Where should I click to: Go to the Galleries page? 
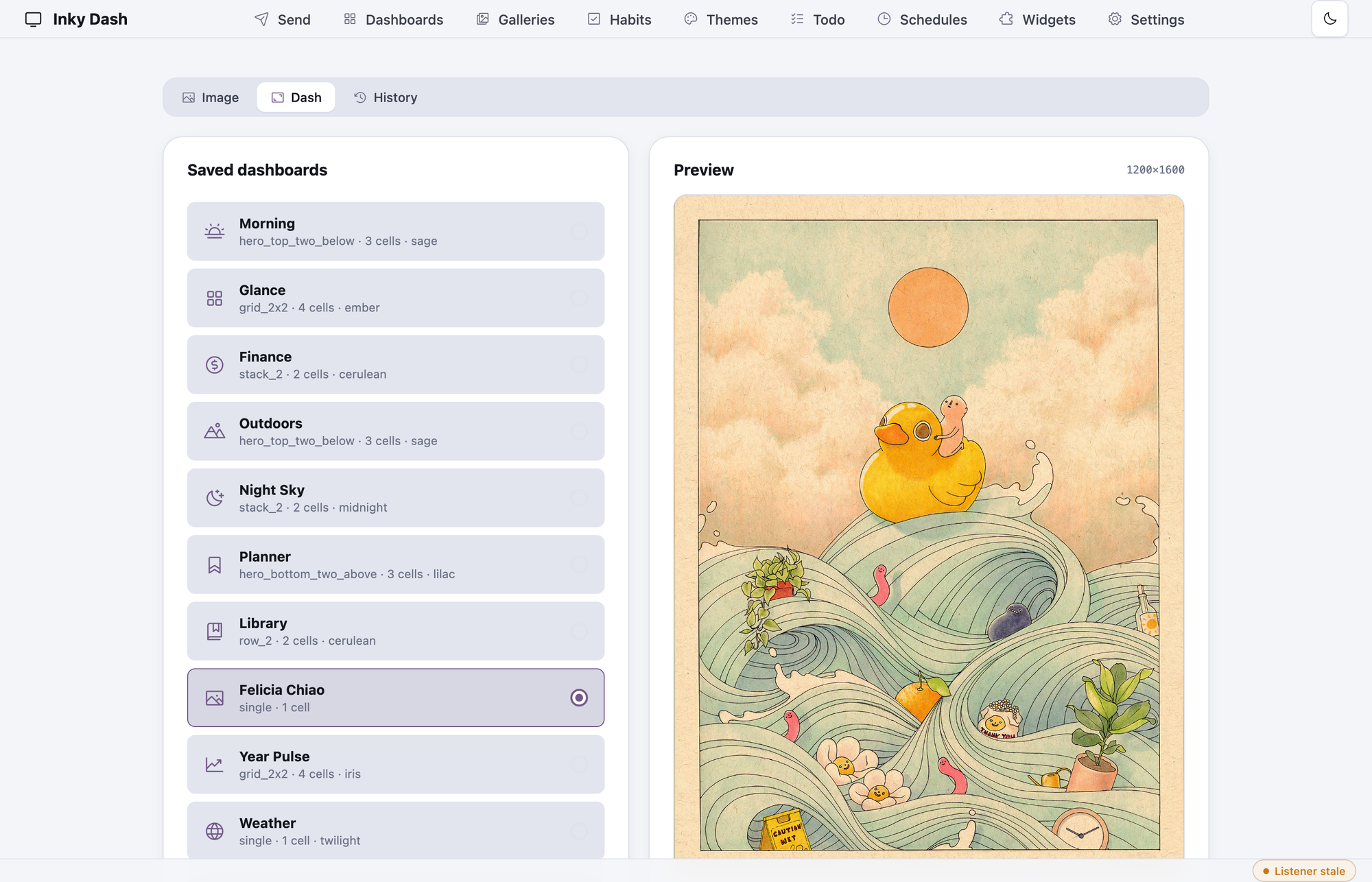[515, 19]
